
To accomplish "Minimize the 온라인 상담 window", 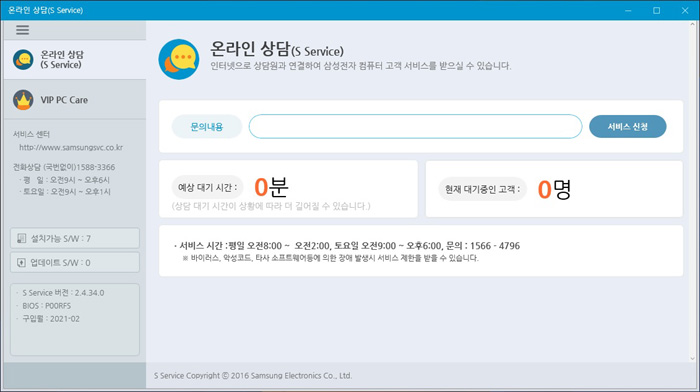I will pos(628,10).
